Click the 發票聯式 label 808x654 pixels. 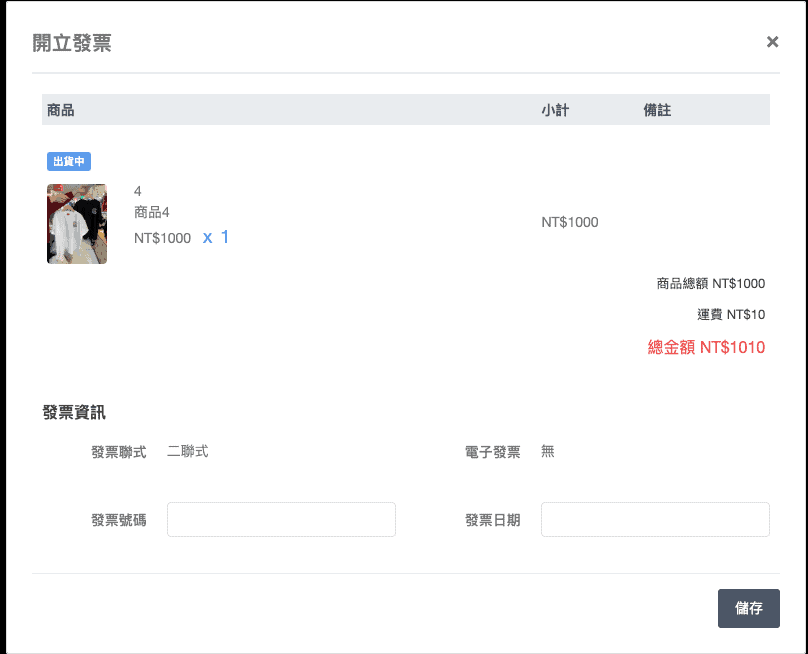(119, 452)
